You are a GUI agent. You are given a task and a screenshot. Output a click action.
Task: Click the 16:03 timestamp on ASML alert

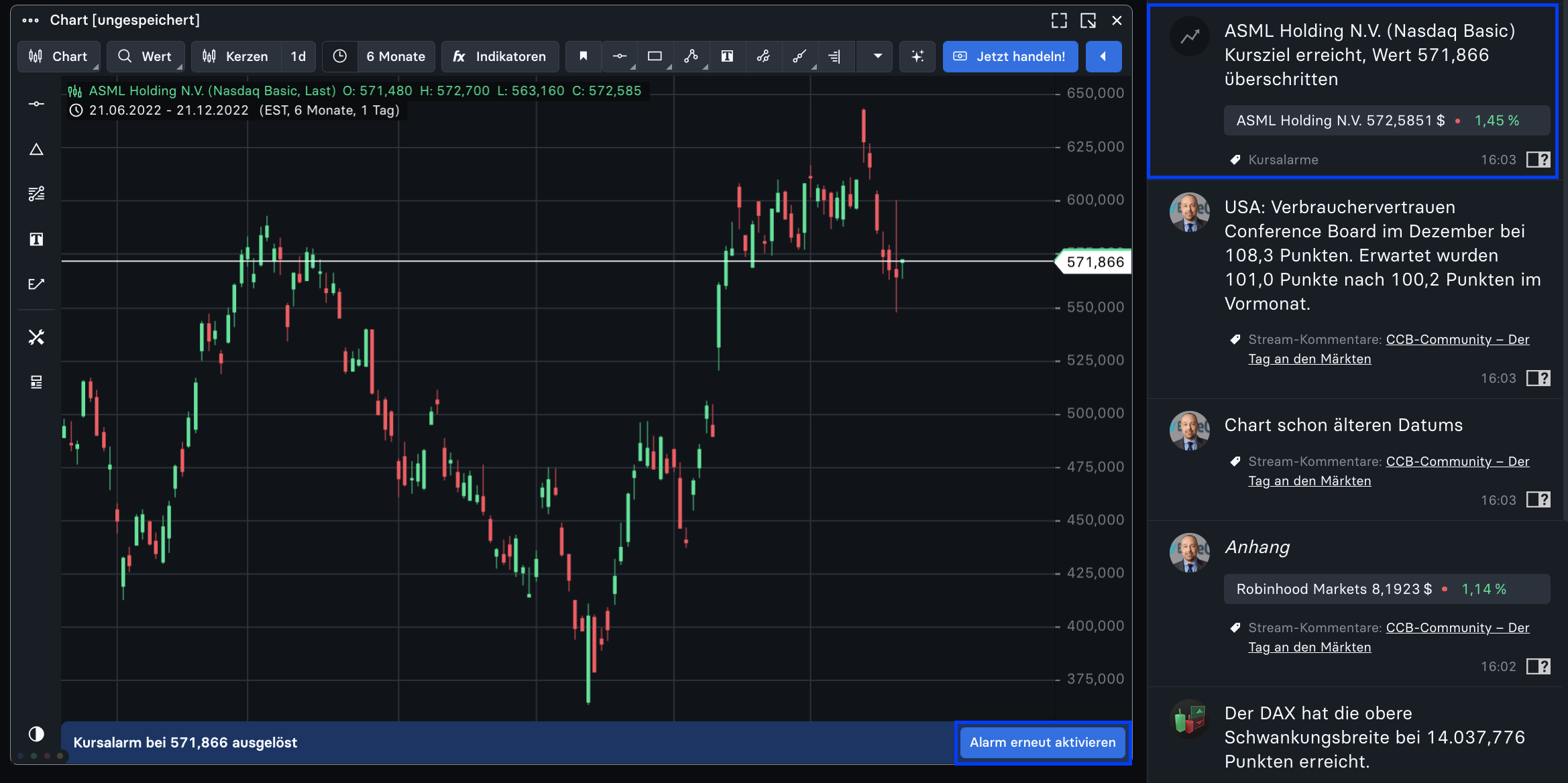(x=1498, y=160)
